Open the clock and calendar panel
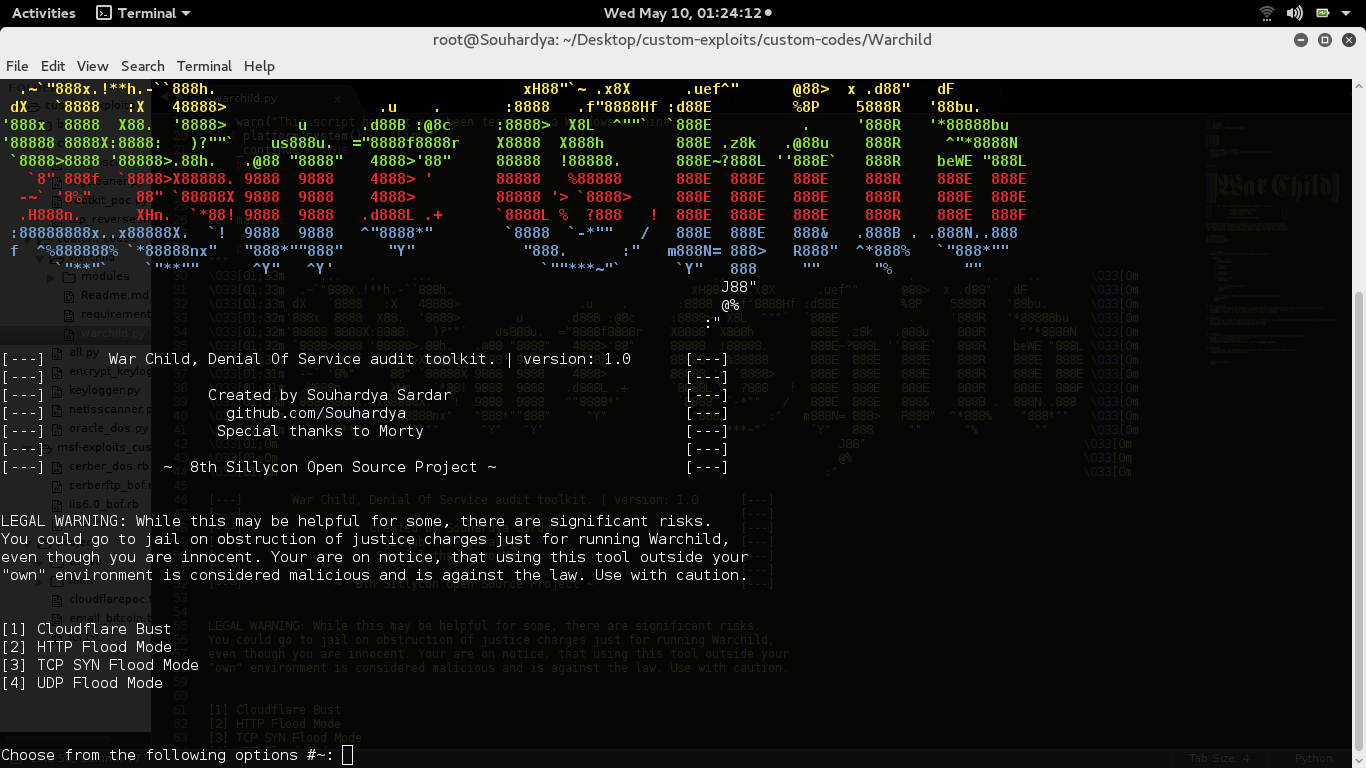Screen dimensions: 1366x768 (682, 13)
